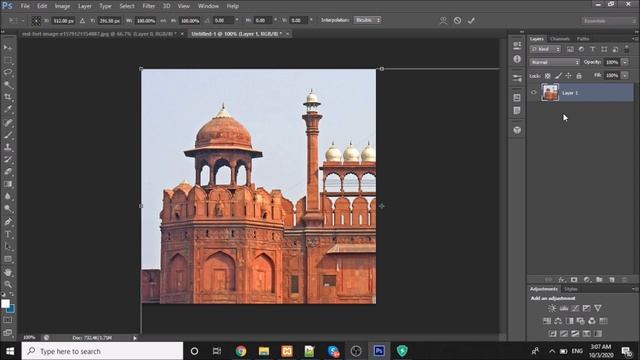This screenshot has width=640, height=360.
Task: Open the Filter menu
Action: (x=149, y=6)
